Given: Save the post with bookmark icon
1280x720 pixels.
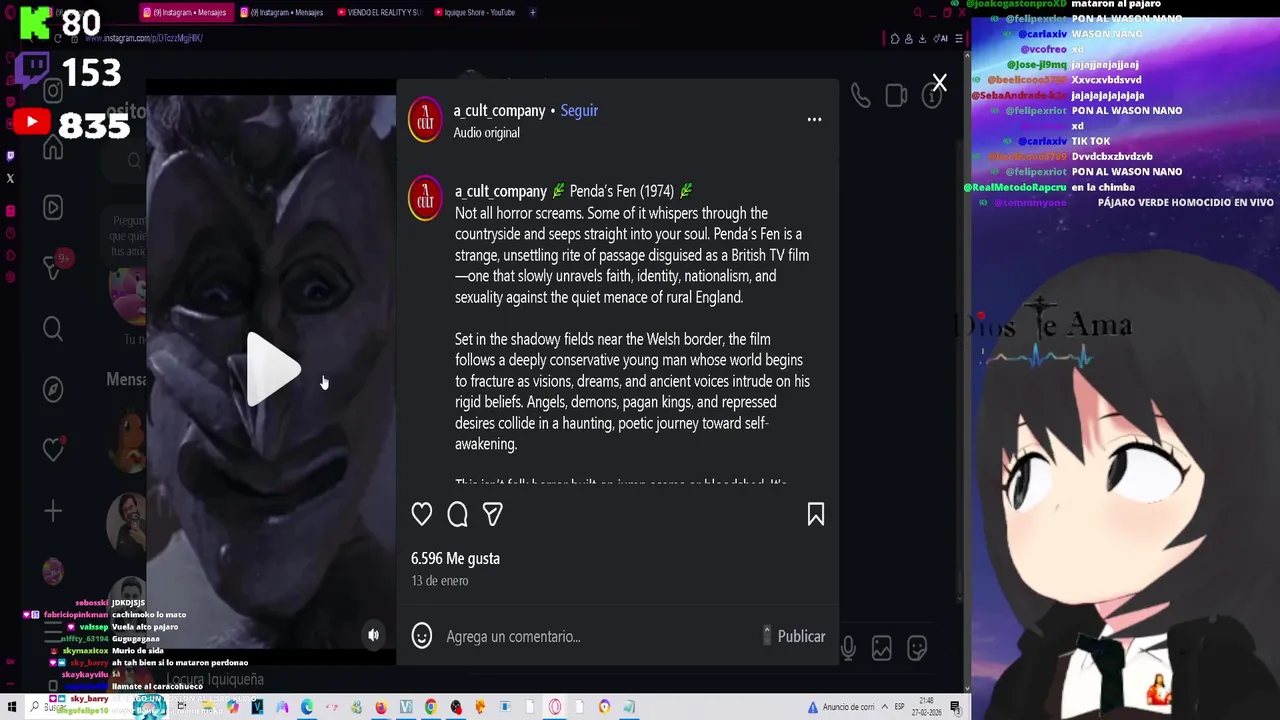Looking at the screenshot, I should [816, 514].
